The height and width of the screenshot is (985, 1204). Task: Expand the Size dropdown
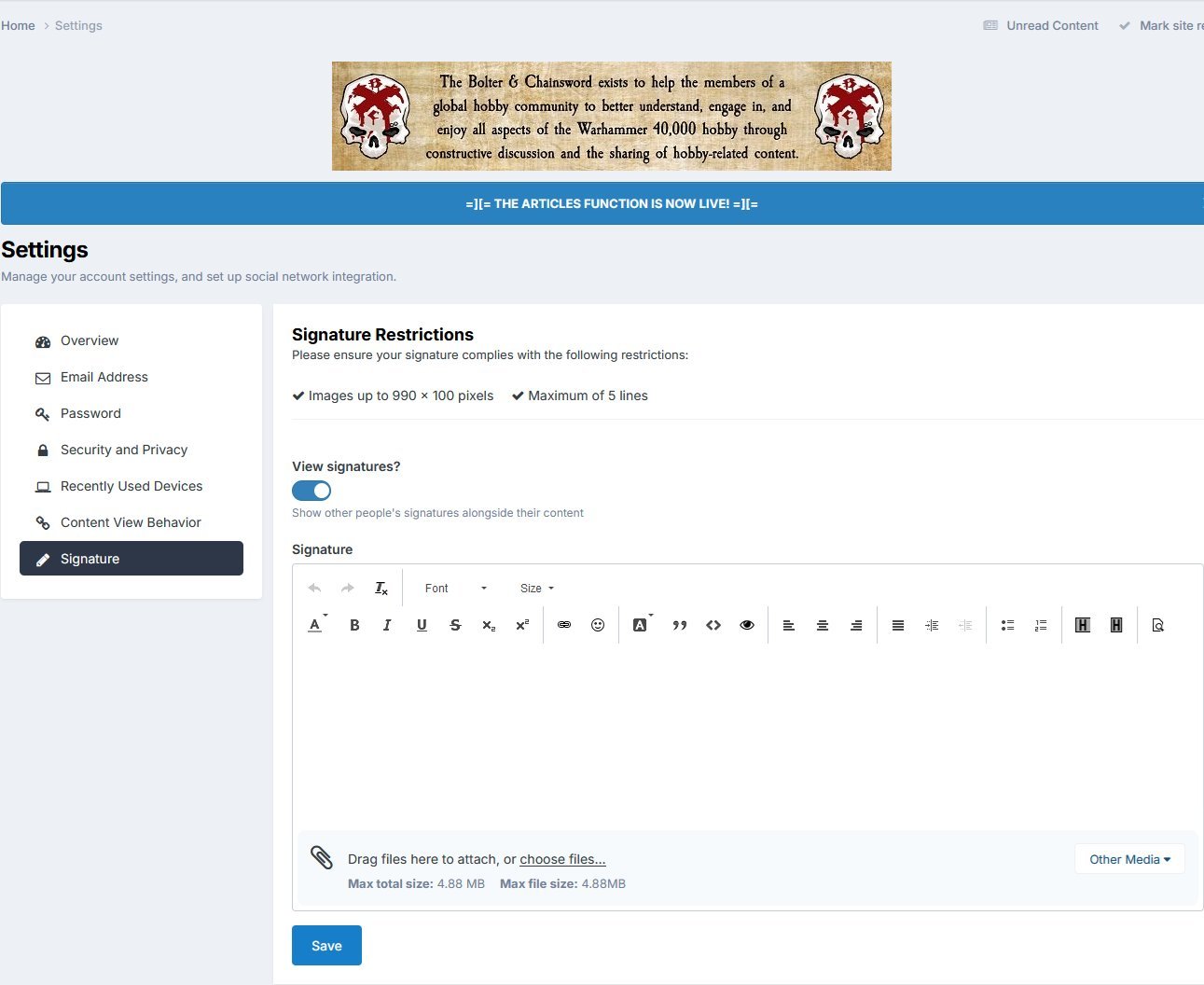(x=537, y=589)
